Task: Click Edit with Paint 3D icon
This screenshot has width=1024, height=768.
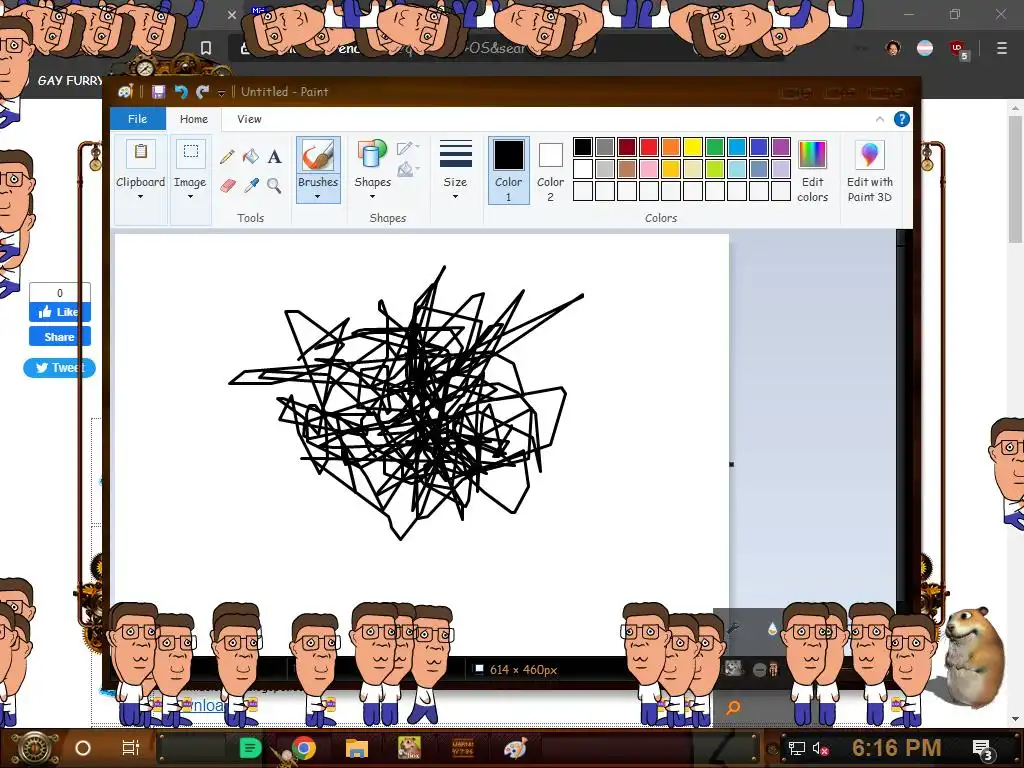Action: pyautogui.click(x=869, y=155)
